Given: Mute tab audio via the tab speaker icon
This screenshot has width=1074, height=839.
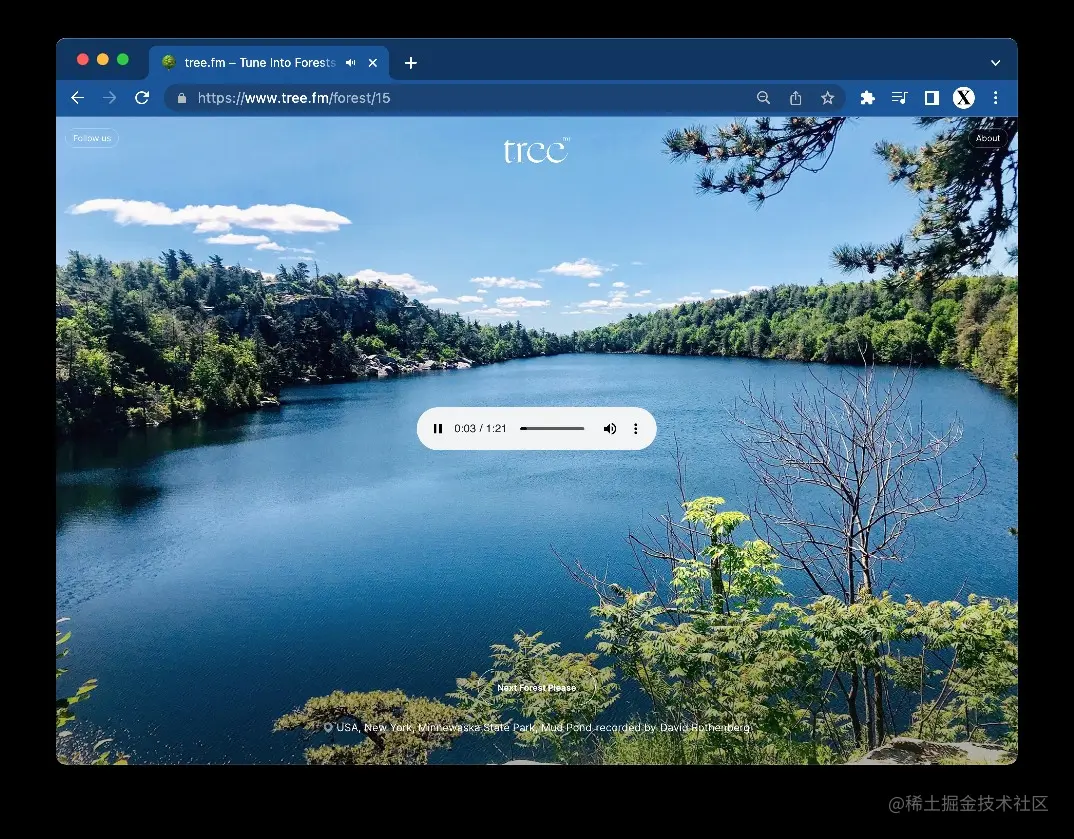Looking at the screenshot, I should (x=349, y=62).
